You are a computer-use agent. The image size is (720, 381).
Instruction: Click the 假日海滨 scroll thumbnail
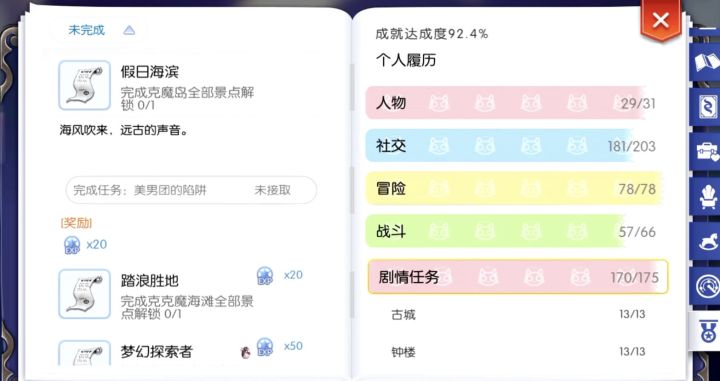point(84,85)
